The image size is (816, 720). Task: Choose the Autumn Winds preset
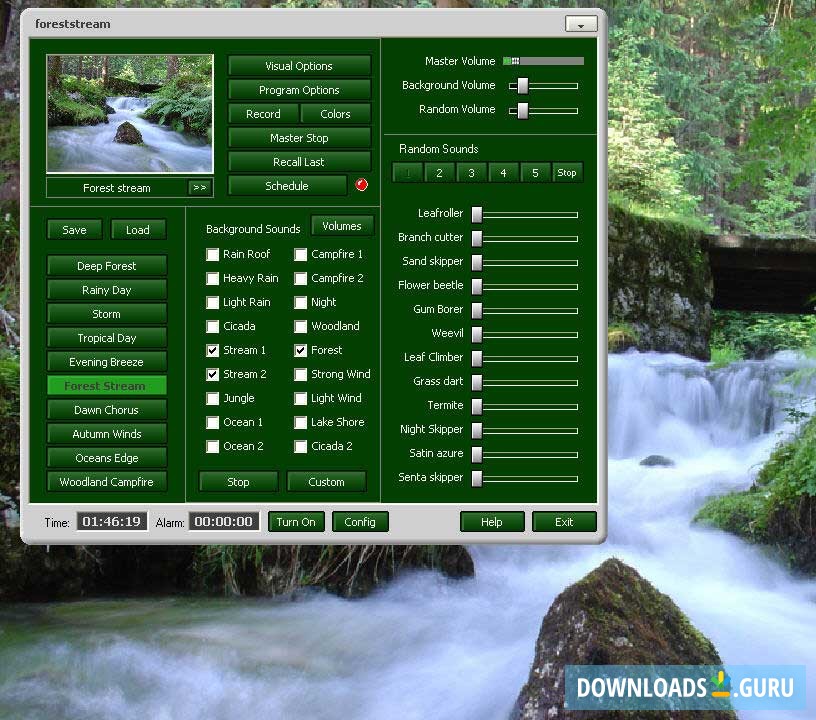[107, 434]
